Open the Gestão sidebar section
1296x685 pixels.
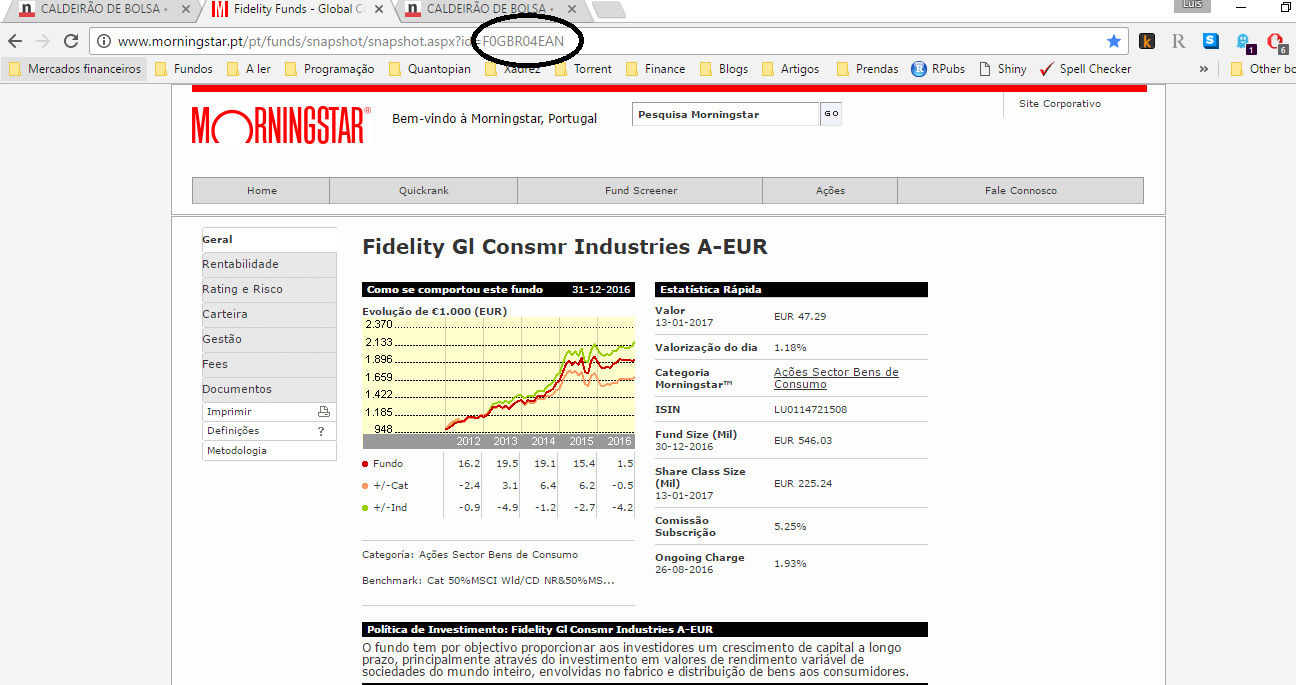click(x=269, y=339)
